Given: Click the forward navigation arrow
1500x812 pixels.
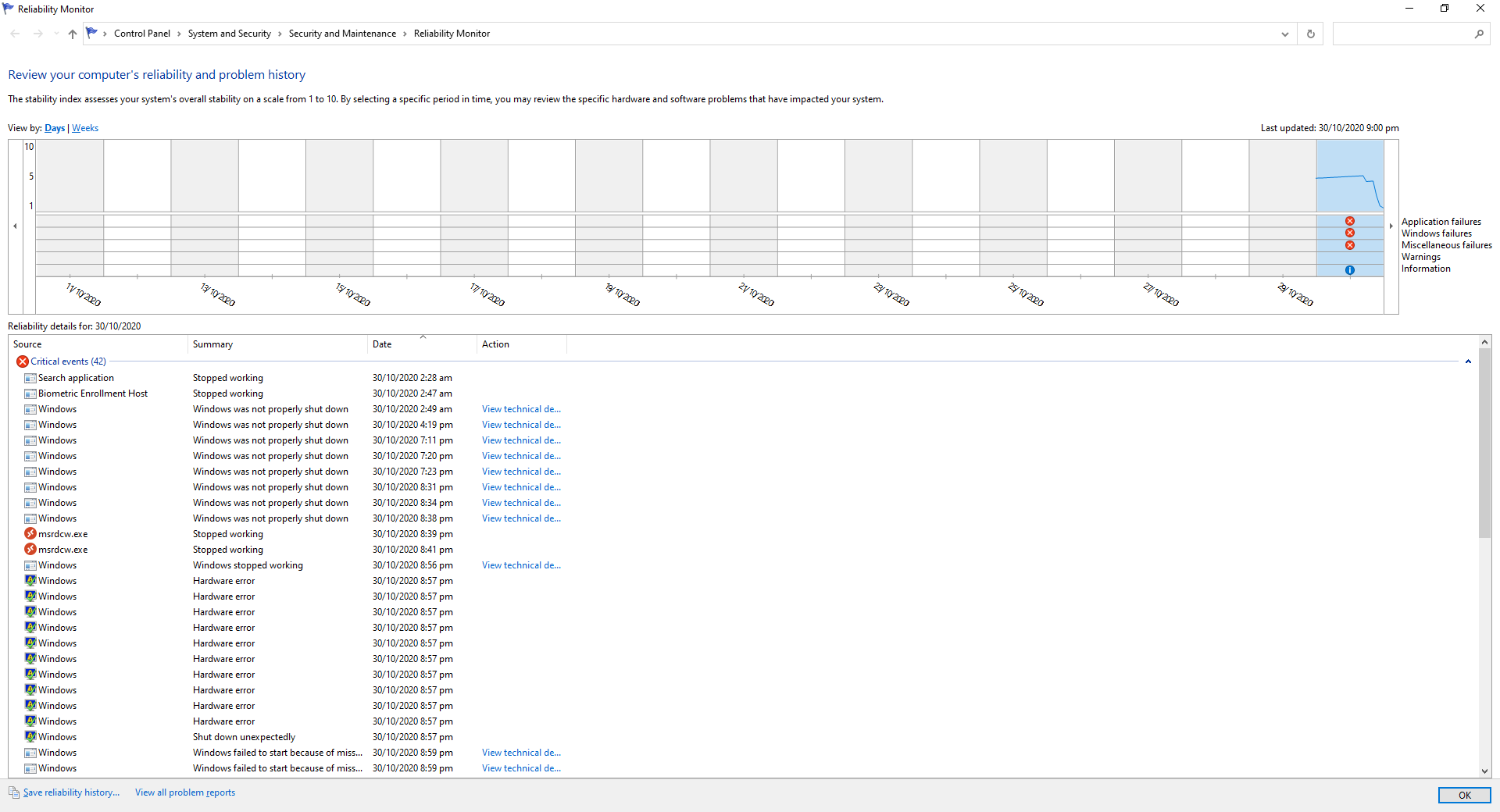Looking at the screenshot, I should point(37,34).
